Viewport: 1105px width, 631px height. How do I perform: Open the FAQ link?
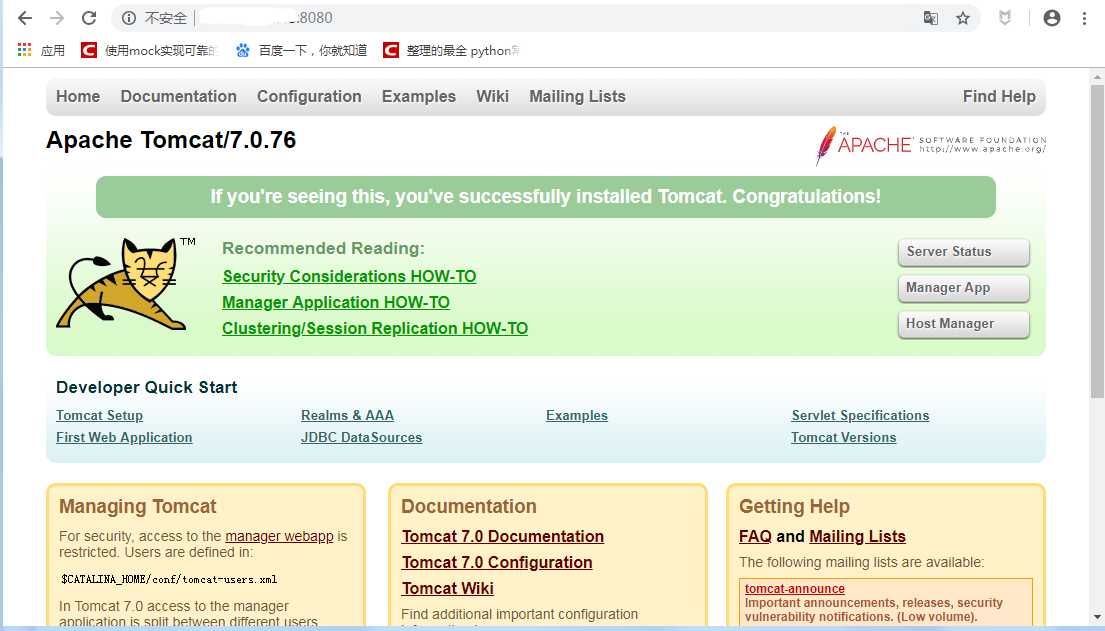coord(755,537)
